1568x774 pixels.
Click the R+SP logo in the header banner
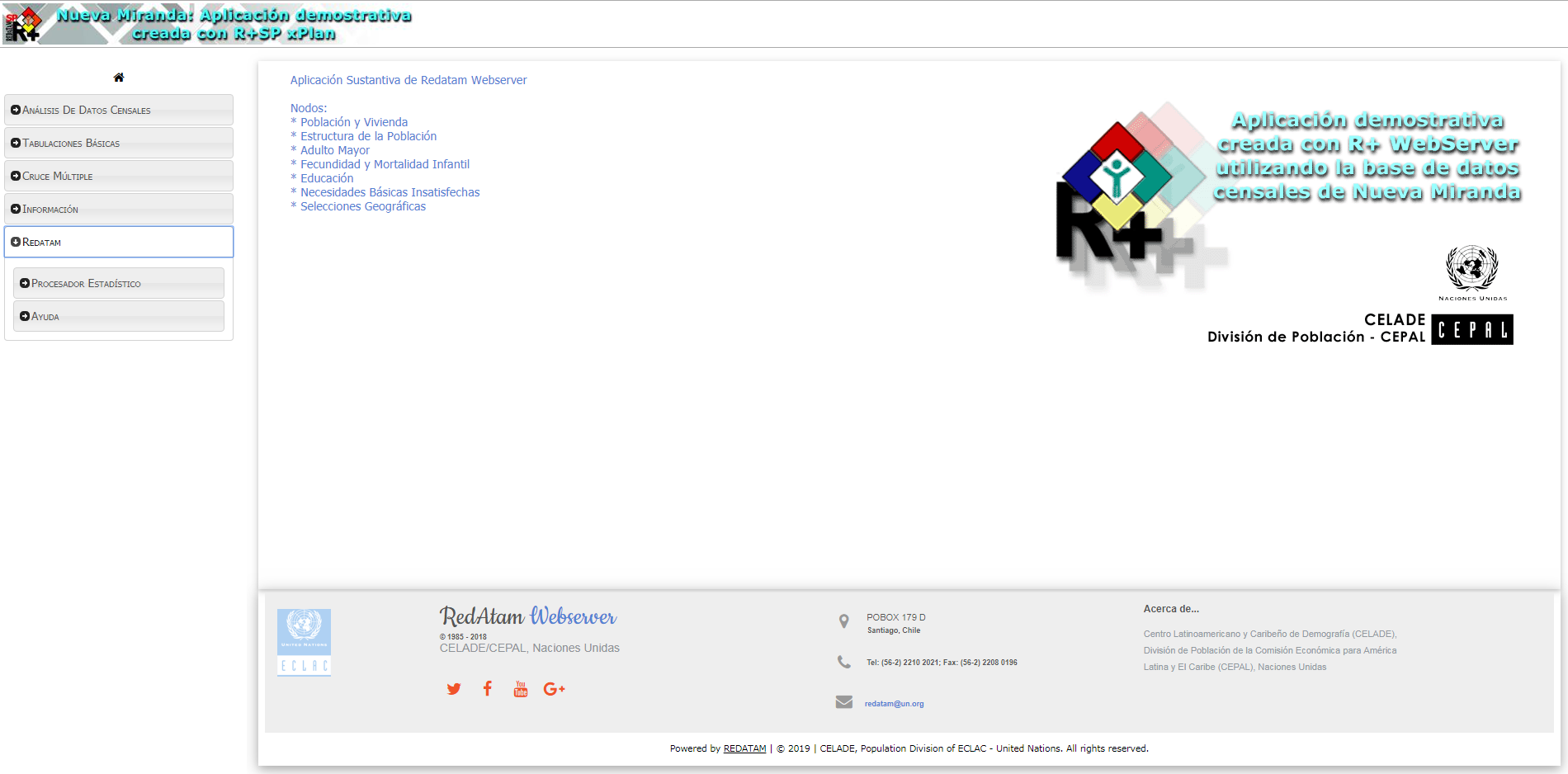click(x=22, y=24)
